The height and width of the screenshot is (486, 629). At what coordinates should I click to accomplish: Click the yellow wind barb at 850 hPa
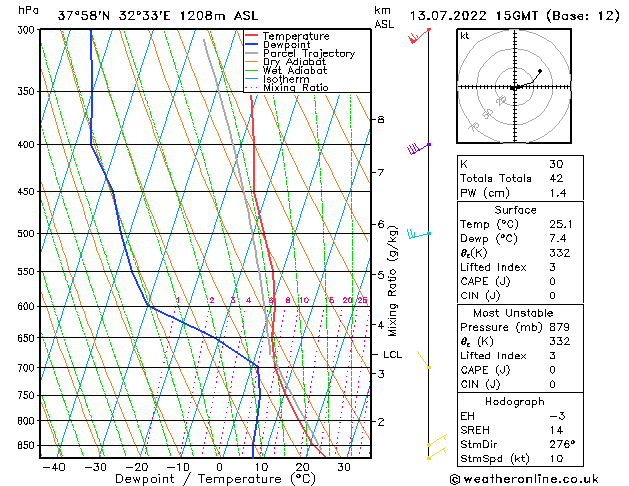pyautogui.click(x=435, y=445)
